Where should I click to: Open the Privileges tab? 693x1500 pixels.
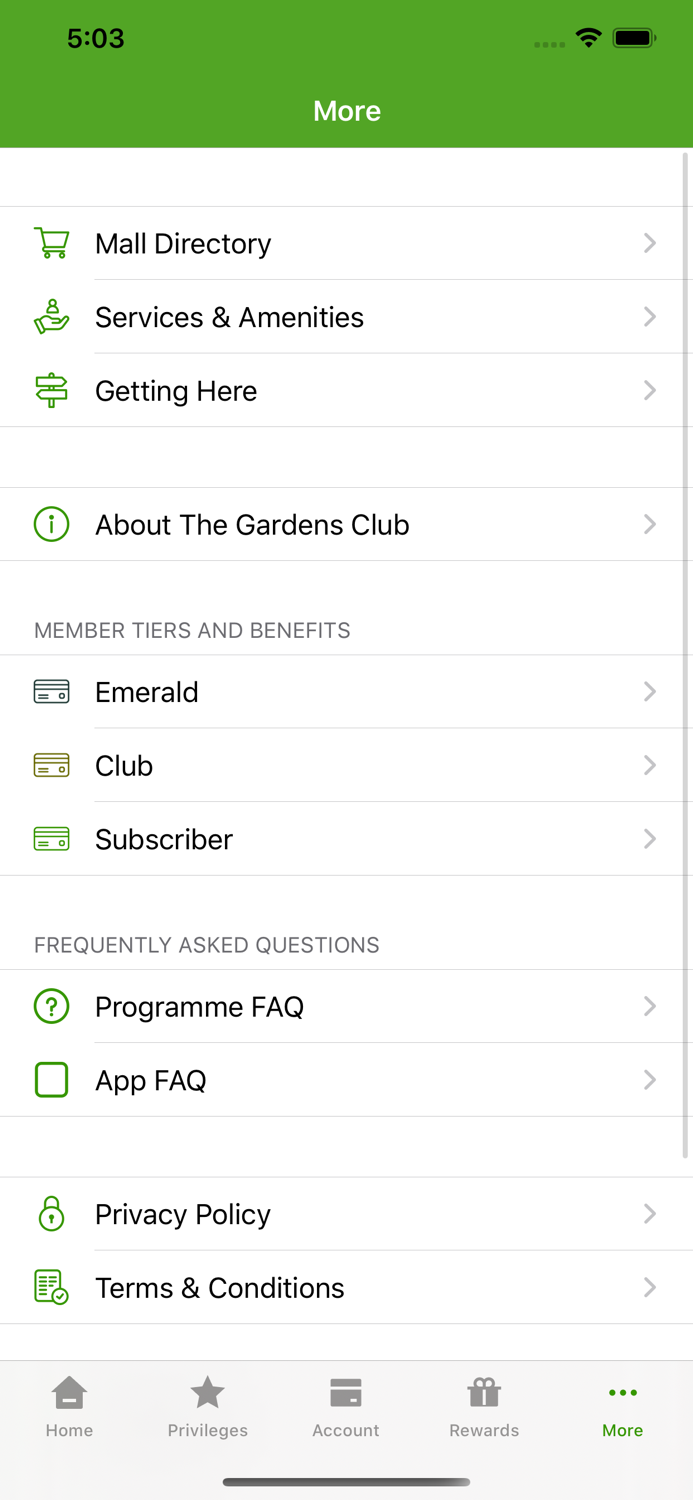coord(207,1404)
